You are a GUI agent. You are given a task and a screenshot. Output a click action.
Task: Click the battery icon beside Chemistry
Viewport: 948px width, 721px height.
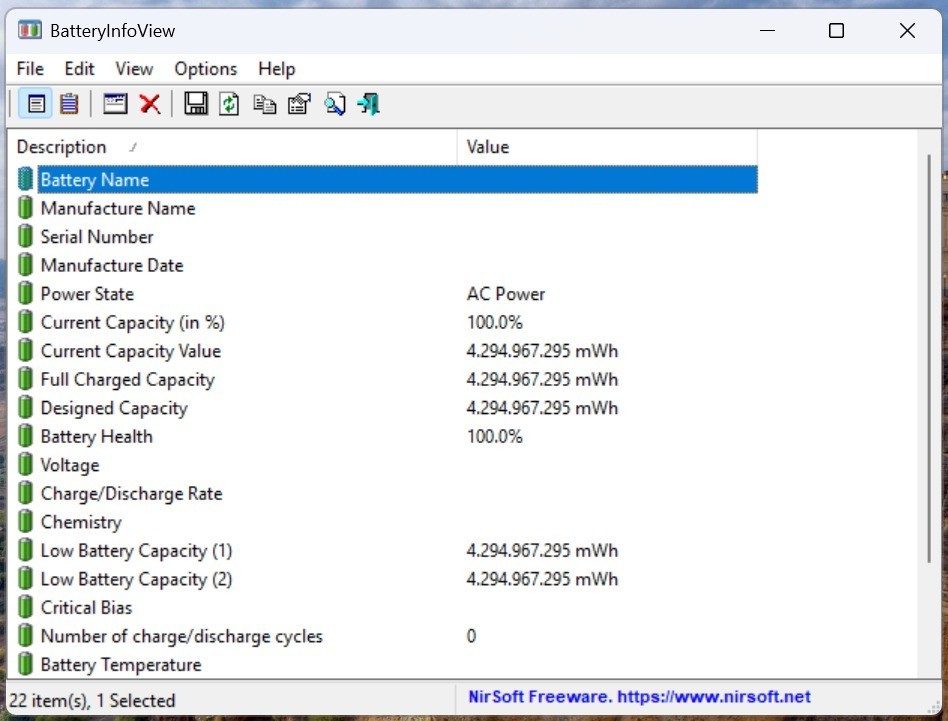[25, 522]
